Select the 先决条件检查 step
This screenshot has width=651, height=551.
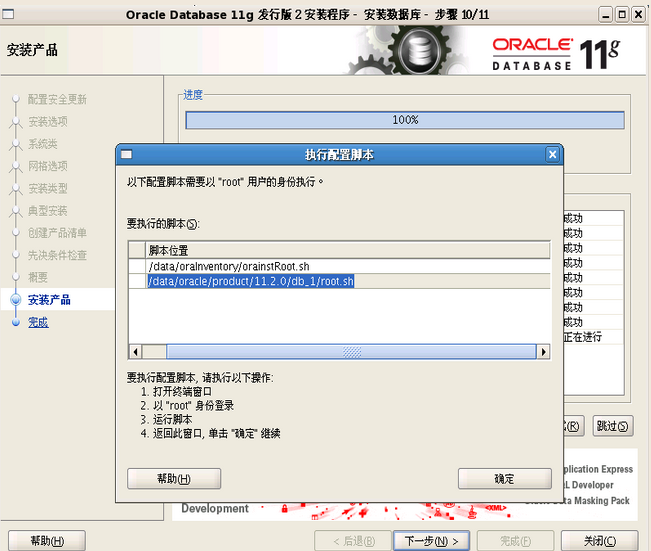[x=57, y=255]
